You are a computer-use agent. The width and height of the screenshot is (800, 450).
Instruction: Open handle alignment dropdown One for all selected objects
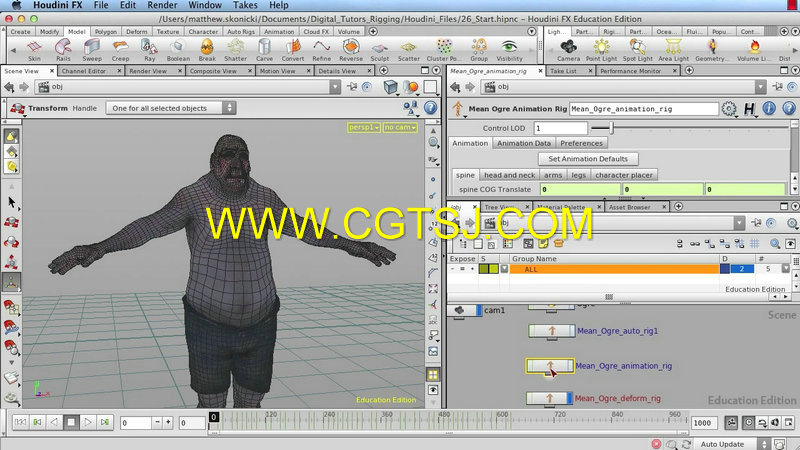click(x=171, y=108)
